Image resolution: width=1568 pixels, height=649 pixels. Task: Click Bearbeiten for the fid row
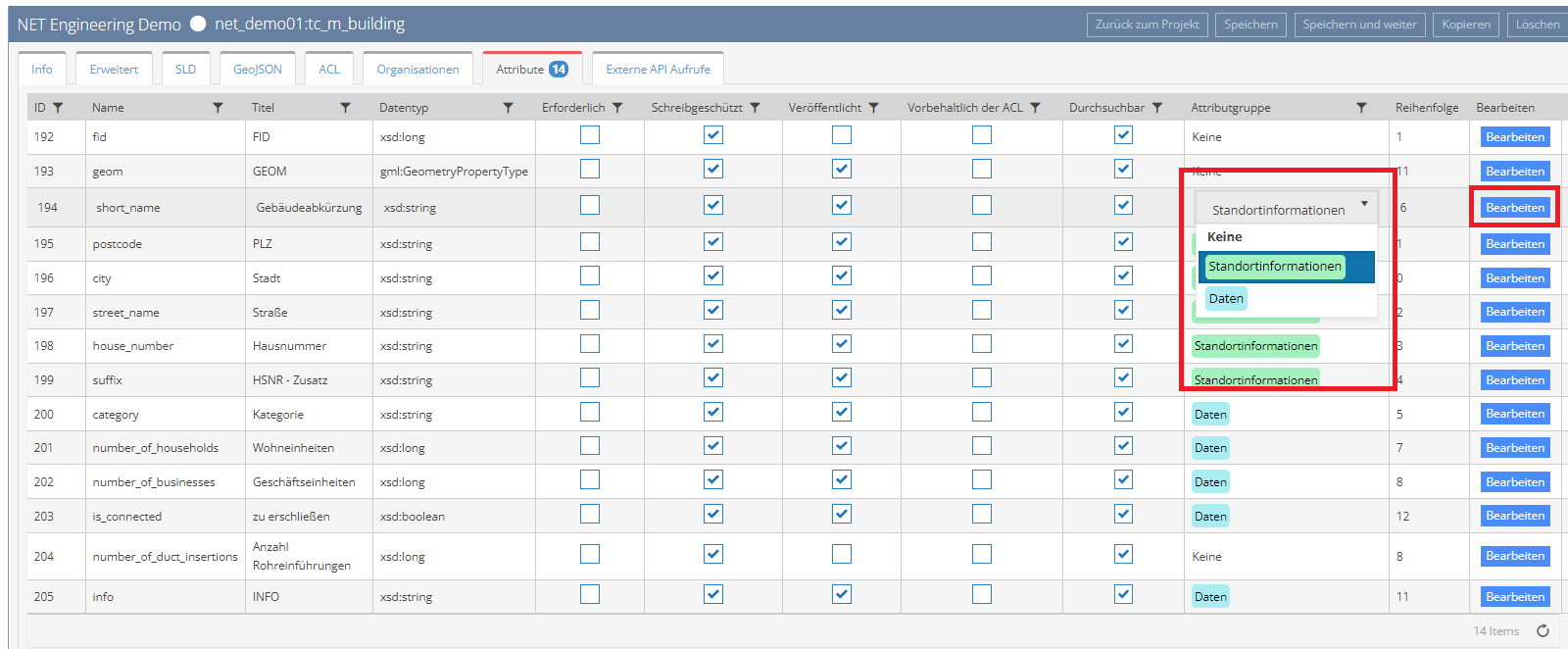pos(1515,137)
